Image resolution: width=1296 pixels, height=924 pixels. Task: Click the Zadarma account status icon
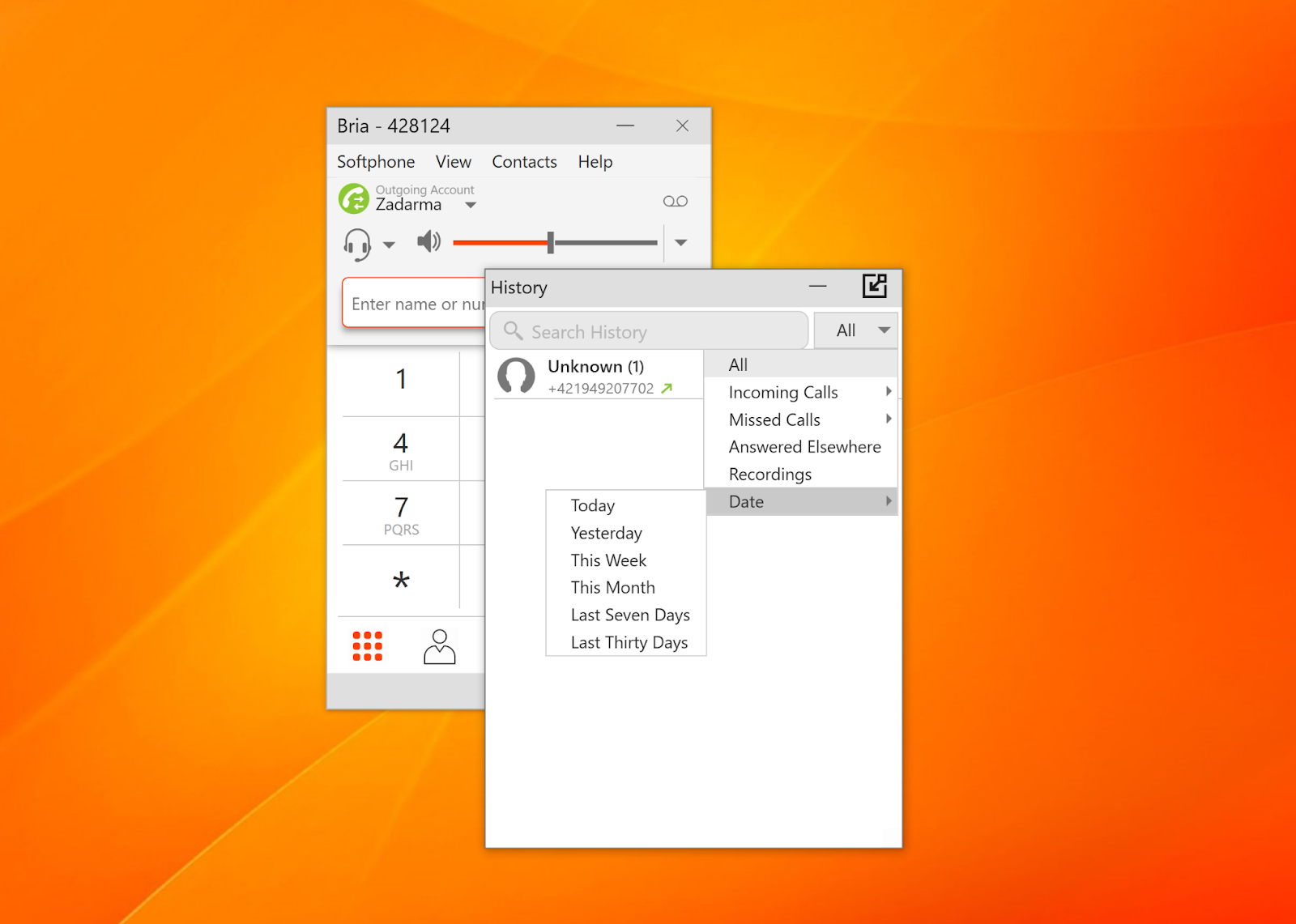[x=354, y=198]
